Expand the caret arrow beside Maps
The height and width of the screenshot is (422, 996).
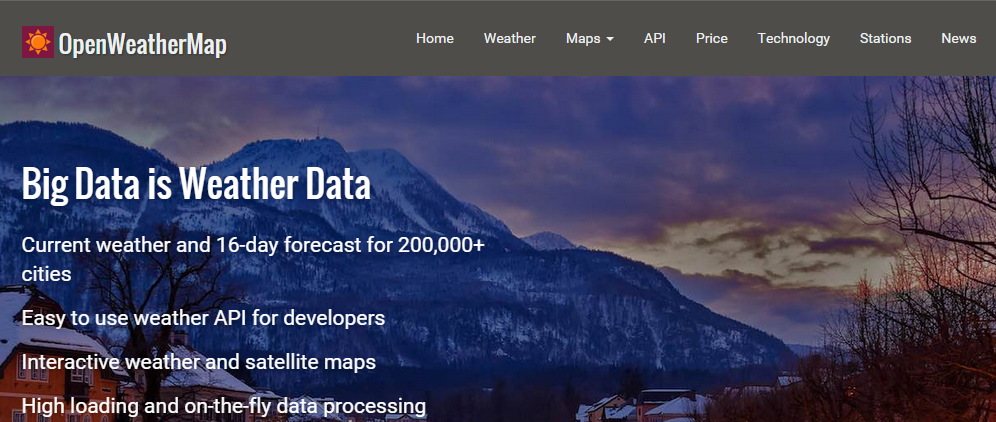click(x=610, y=39)
